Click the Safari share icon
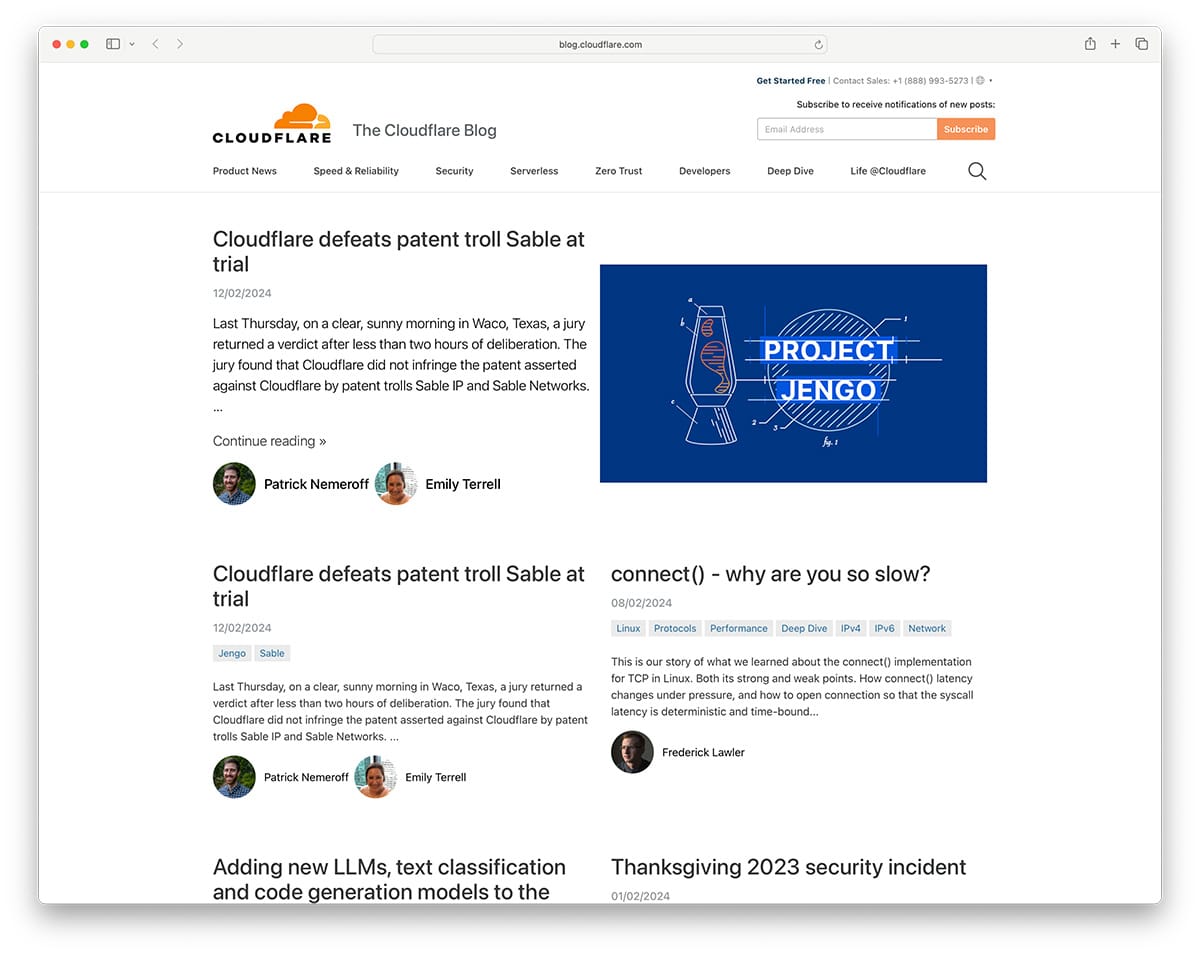 [1090, 44]
